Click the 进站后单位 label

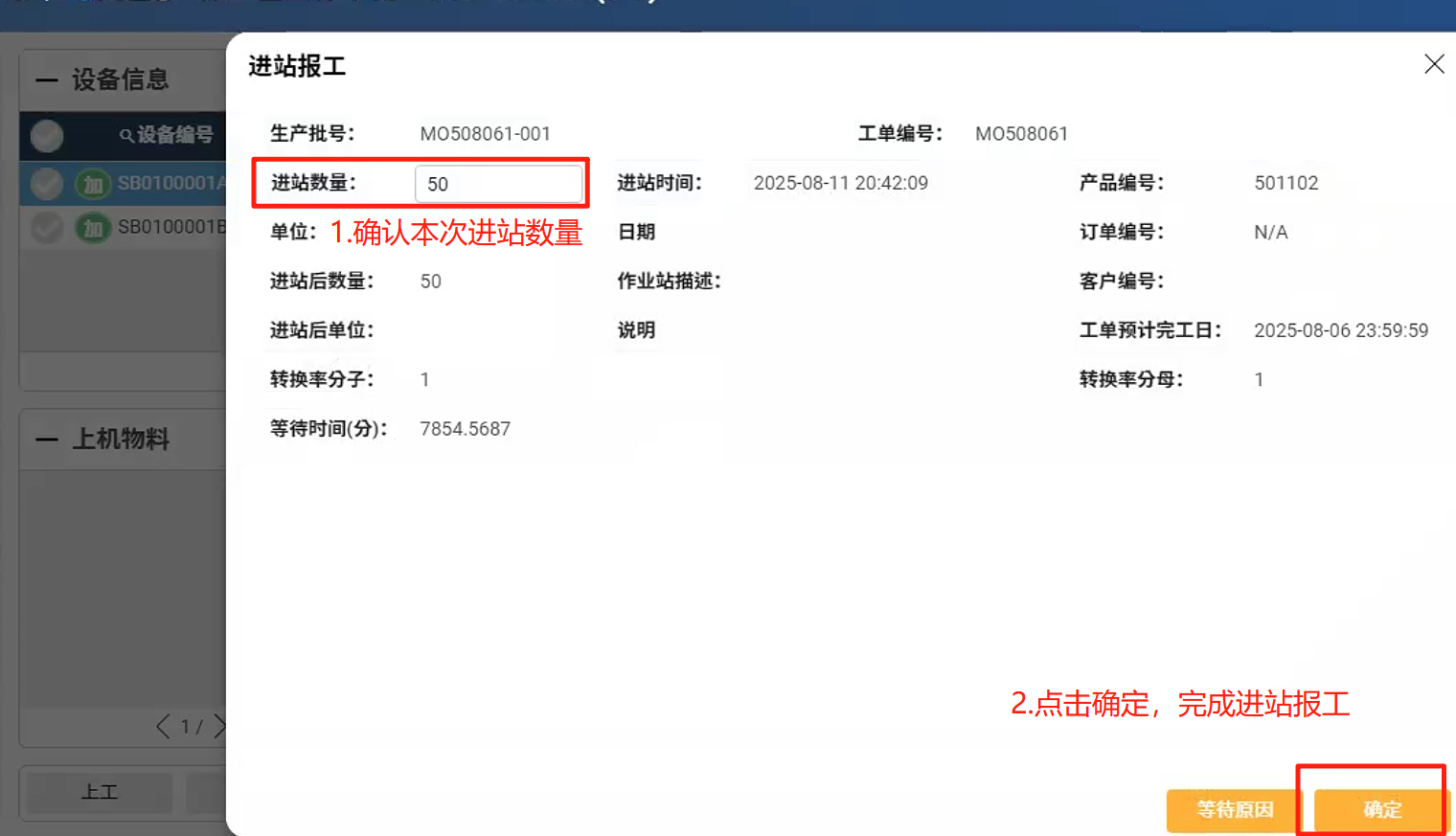pyautogui.click(x=322, y=330)
